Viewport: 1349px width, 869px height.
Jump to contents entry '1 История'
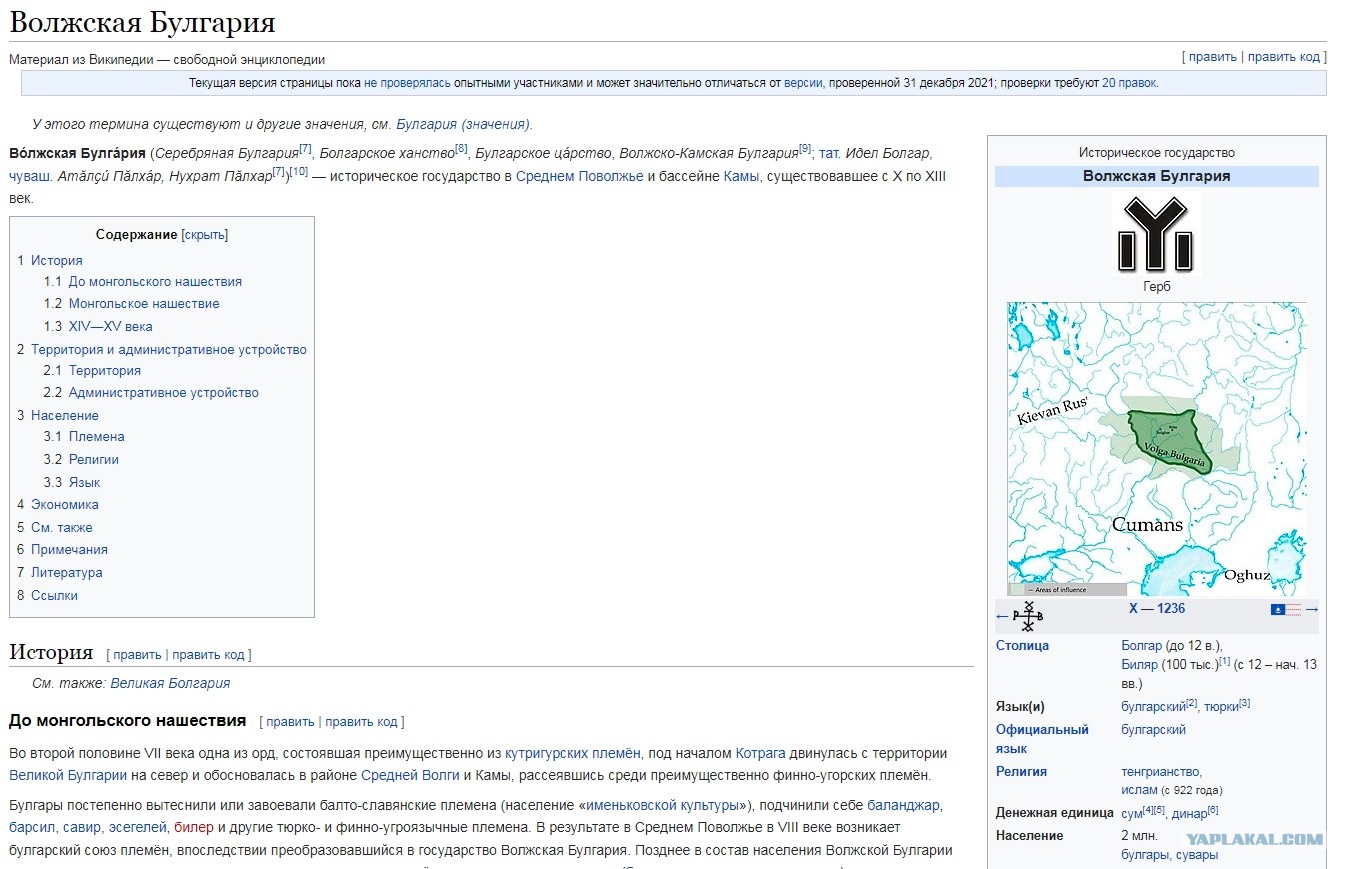pyautogui.click(x=50, y=261)
